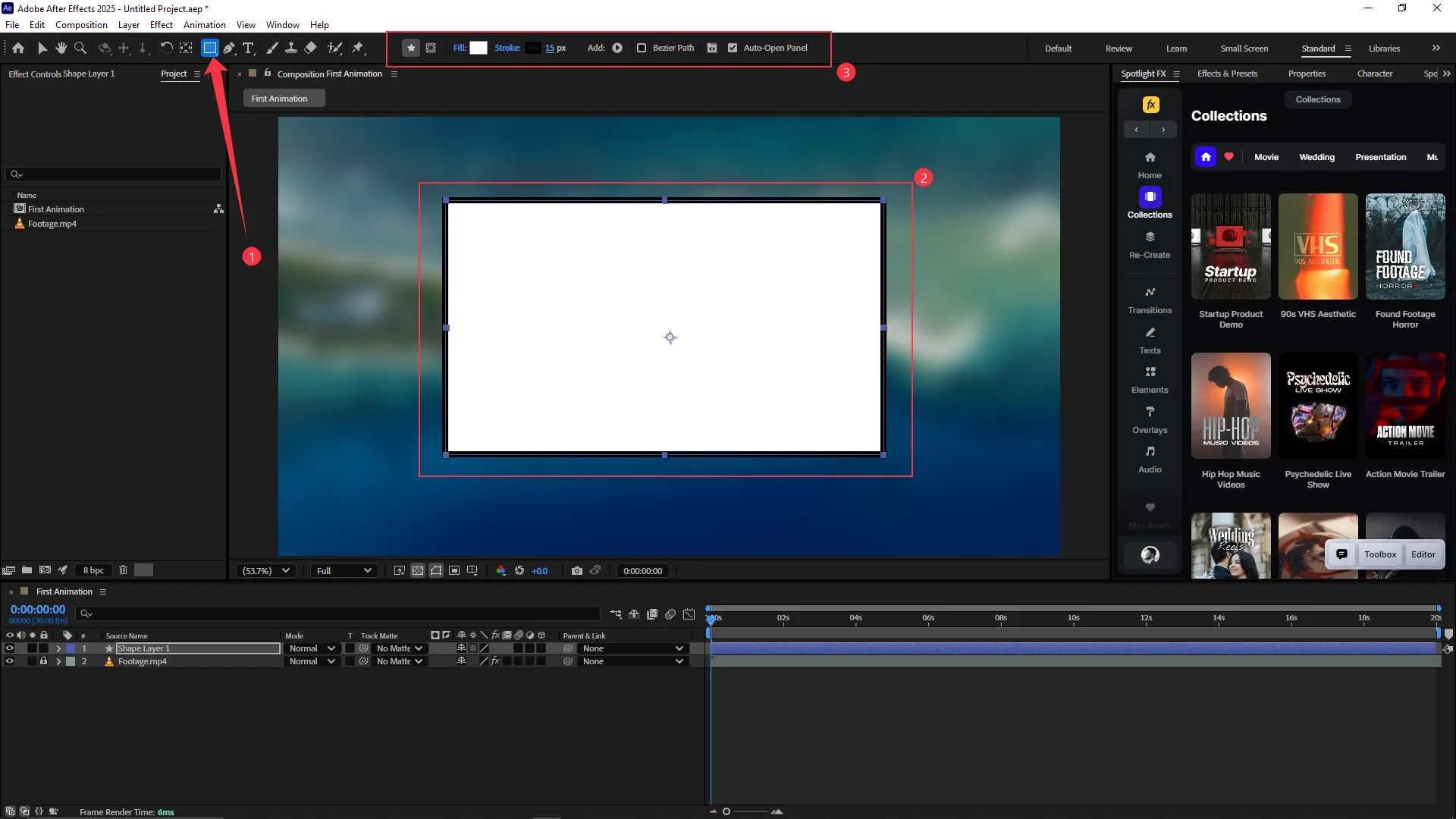Open the Add shape attributes play button
This screenshot has width=1456, height=819.
[x=617, y=48]
